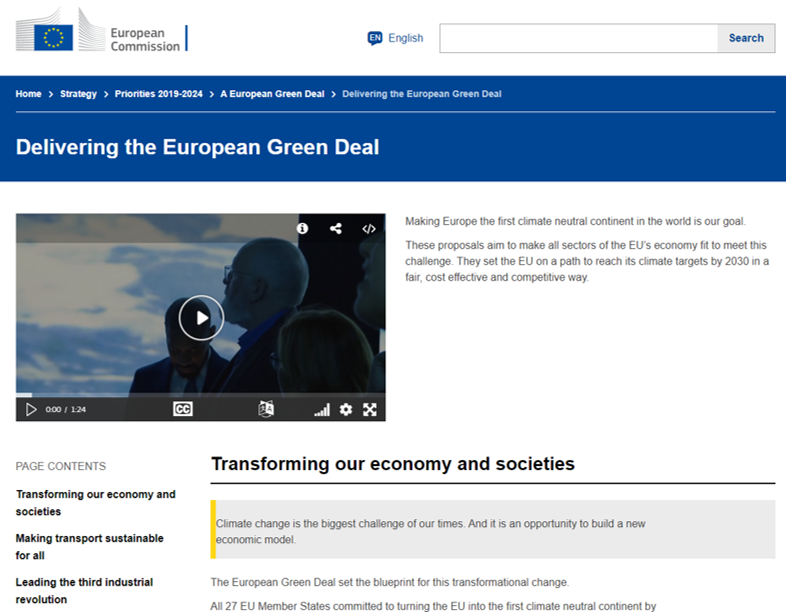Image resolution: width=786 pixels, height=612 pixels.
Task: Click the sentence starting All 27 EU Member States
Action: coord(433,606)
